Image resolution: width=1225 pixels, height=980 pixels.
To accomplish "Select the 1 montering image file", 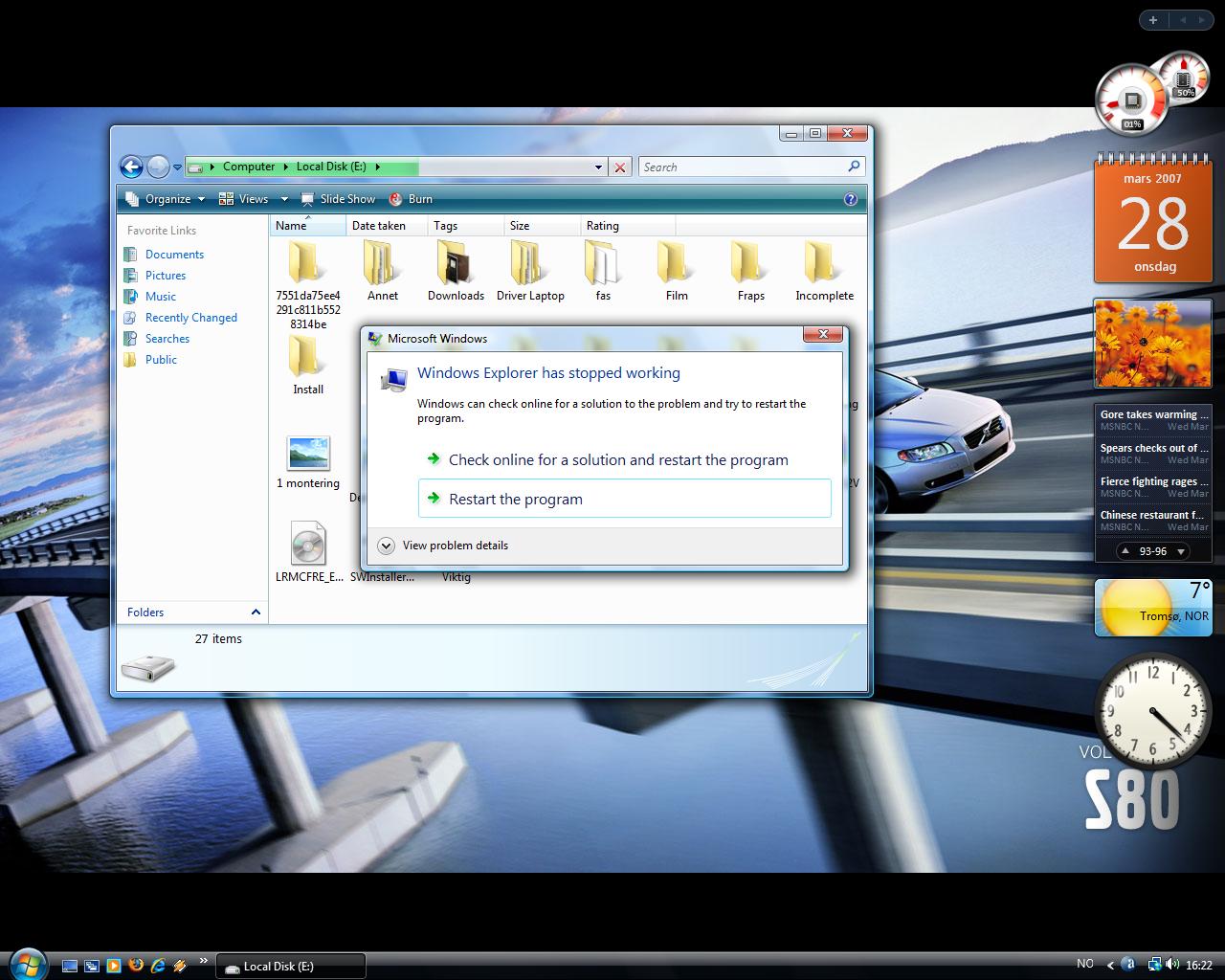I will pos(308,461).
